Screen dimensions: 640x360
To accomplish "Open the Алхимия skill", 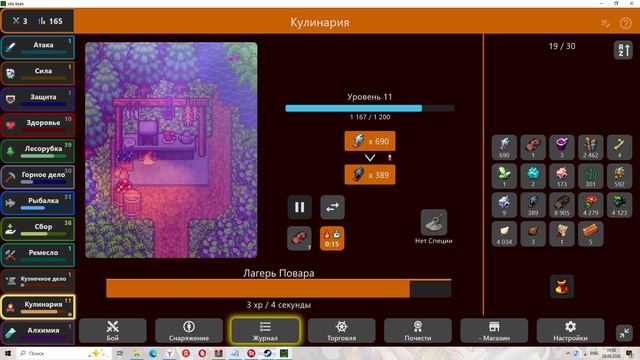I will [38, 332].
